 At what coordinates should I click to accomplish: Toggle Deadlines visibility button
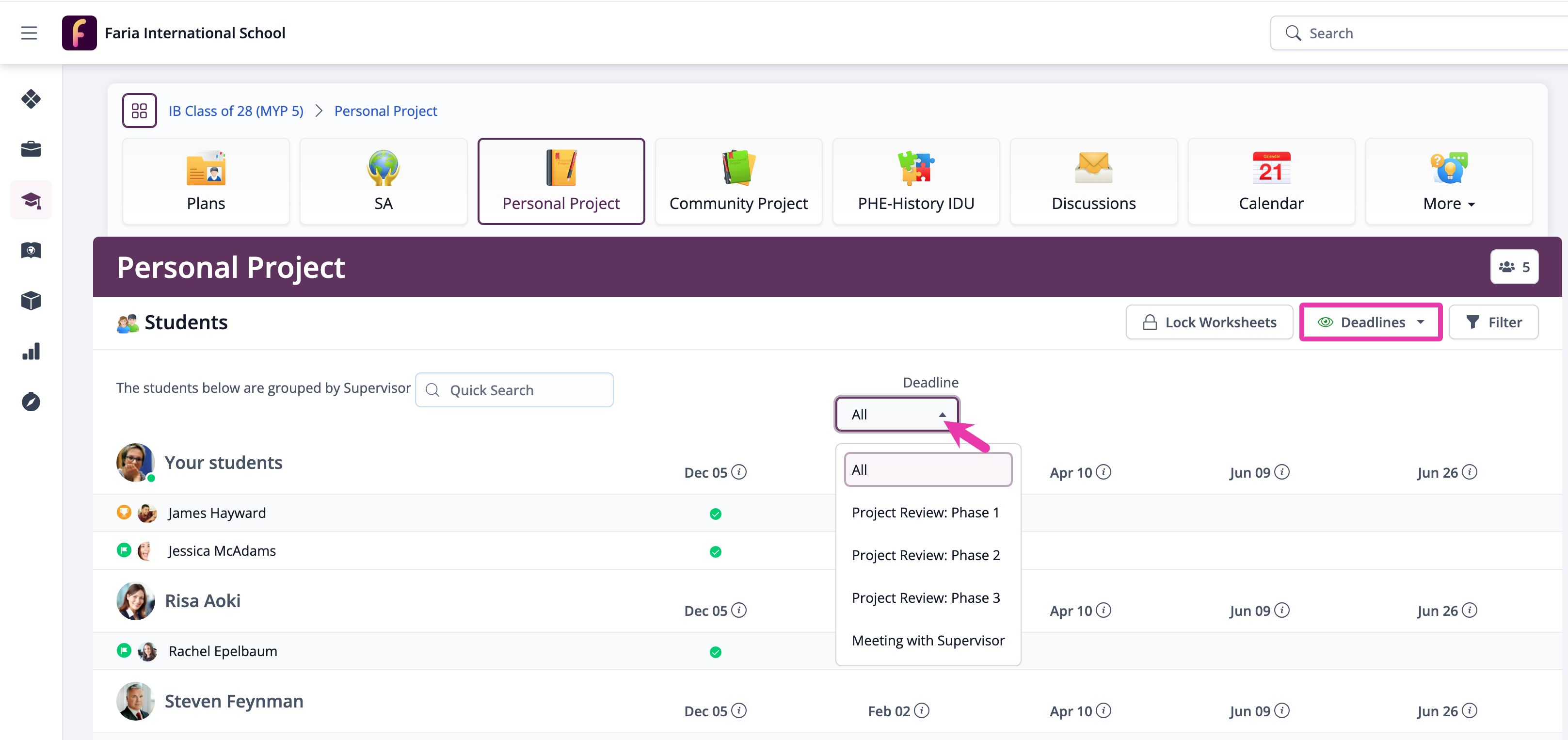pyautogui.click(x=1370, y=322)
